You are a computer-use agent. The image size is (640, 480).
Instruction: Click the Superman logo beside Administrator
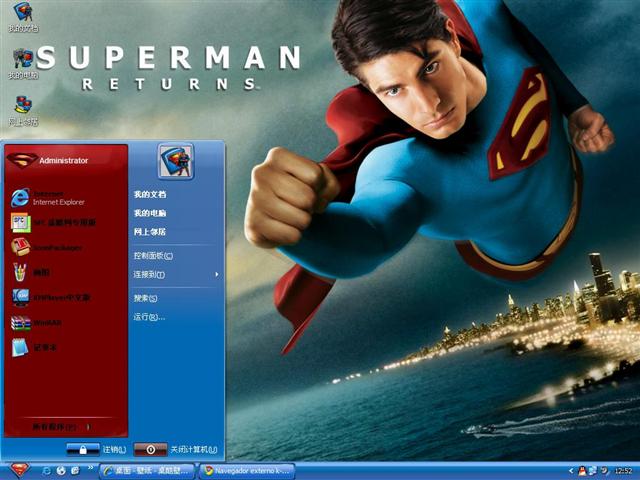22,160
